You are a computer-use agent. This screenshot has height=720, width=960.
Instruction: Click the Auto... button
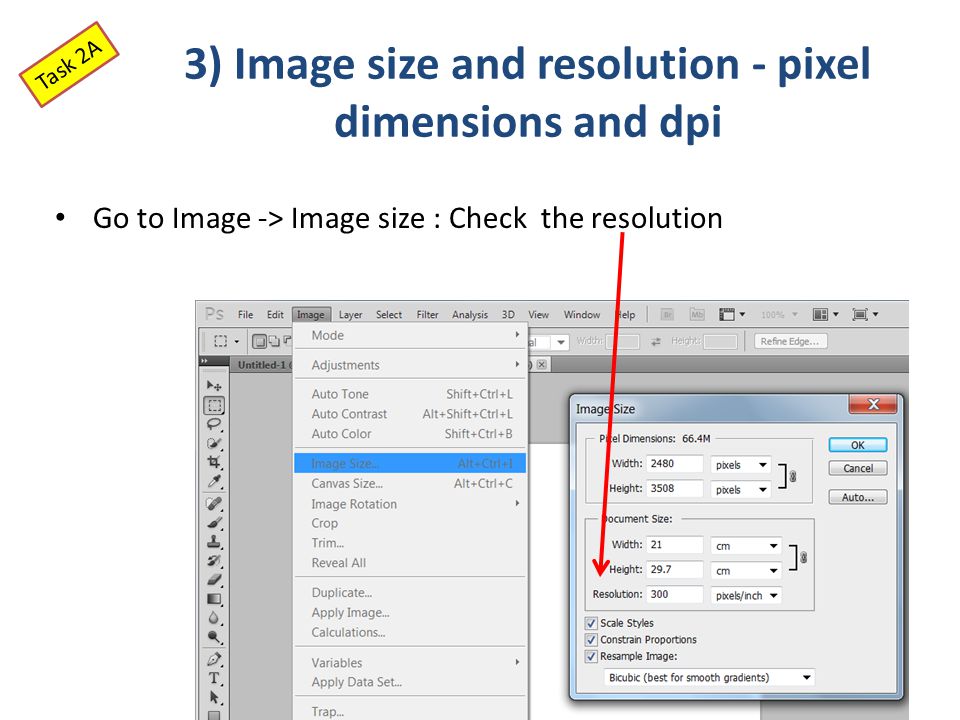click(858, 497)
